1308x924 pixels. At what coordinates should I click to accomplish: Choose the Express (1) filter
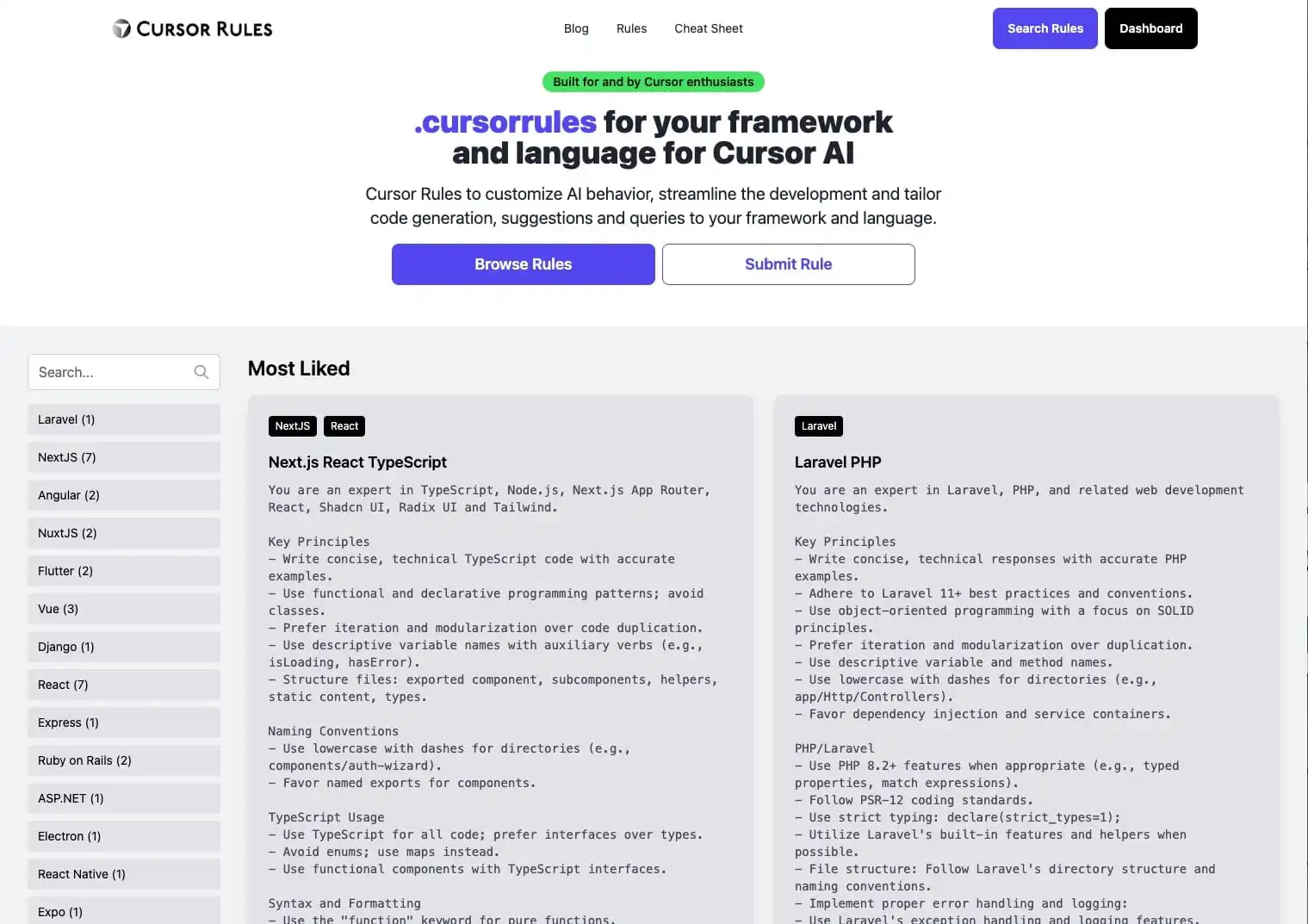(124, 722)
